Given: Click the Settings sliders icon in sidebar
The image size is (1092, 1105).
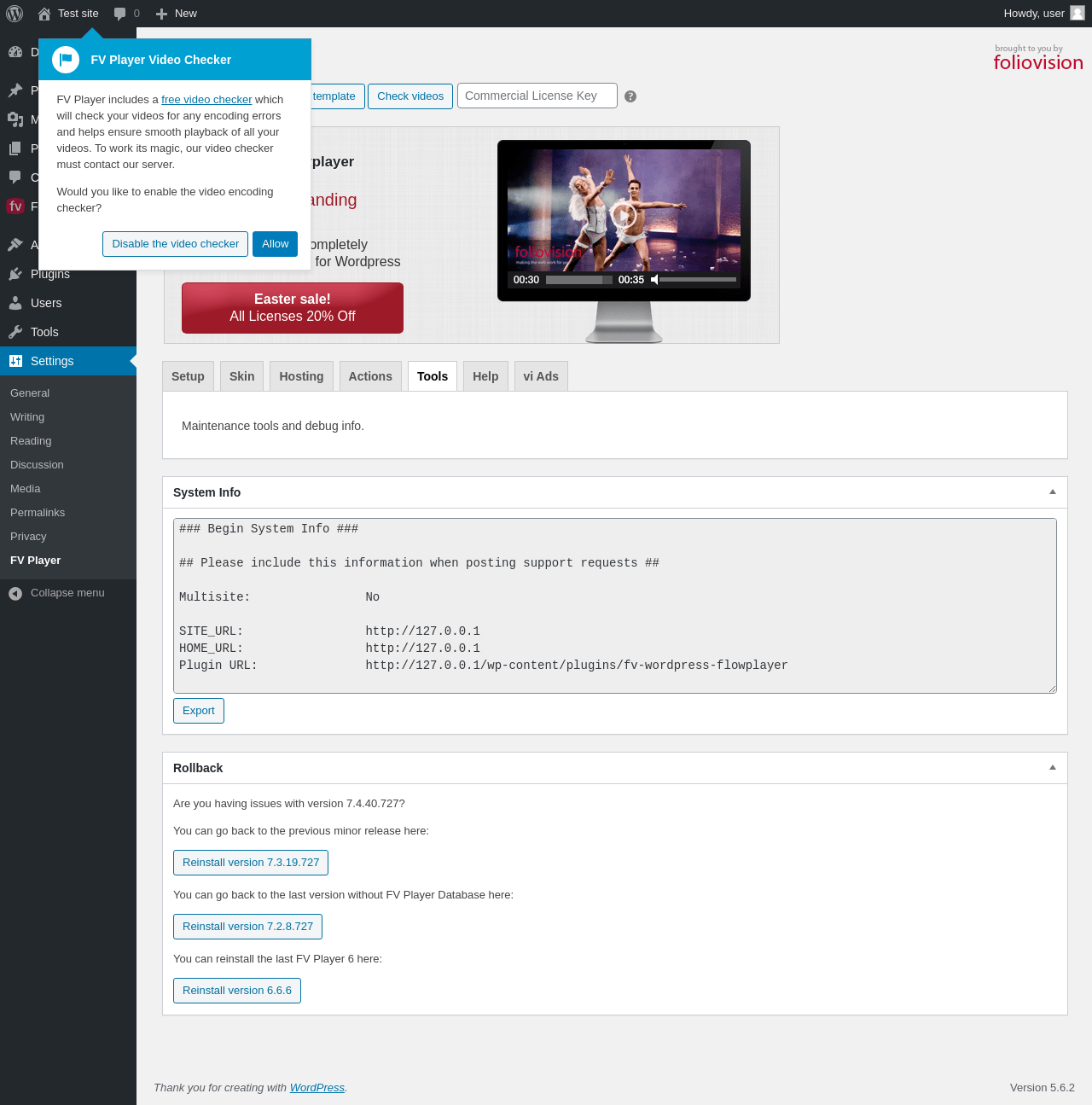Looking at the screenshot, I should tap(15, 361).
